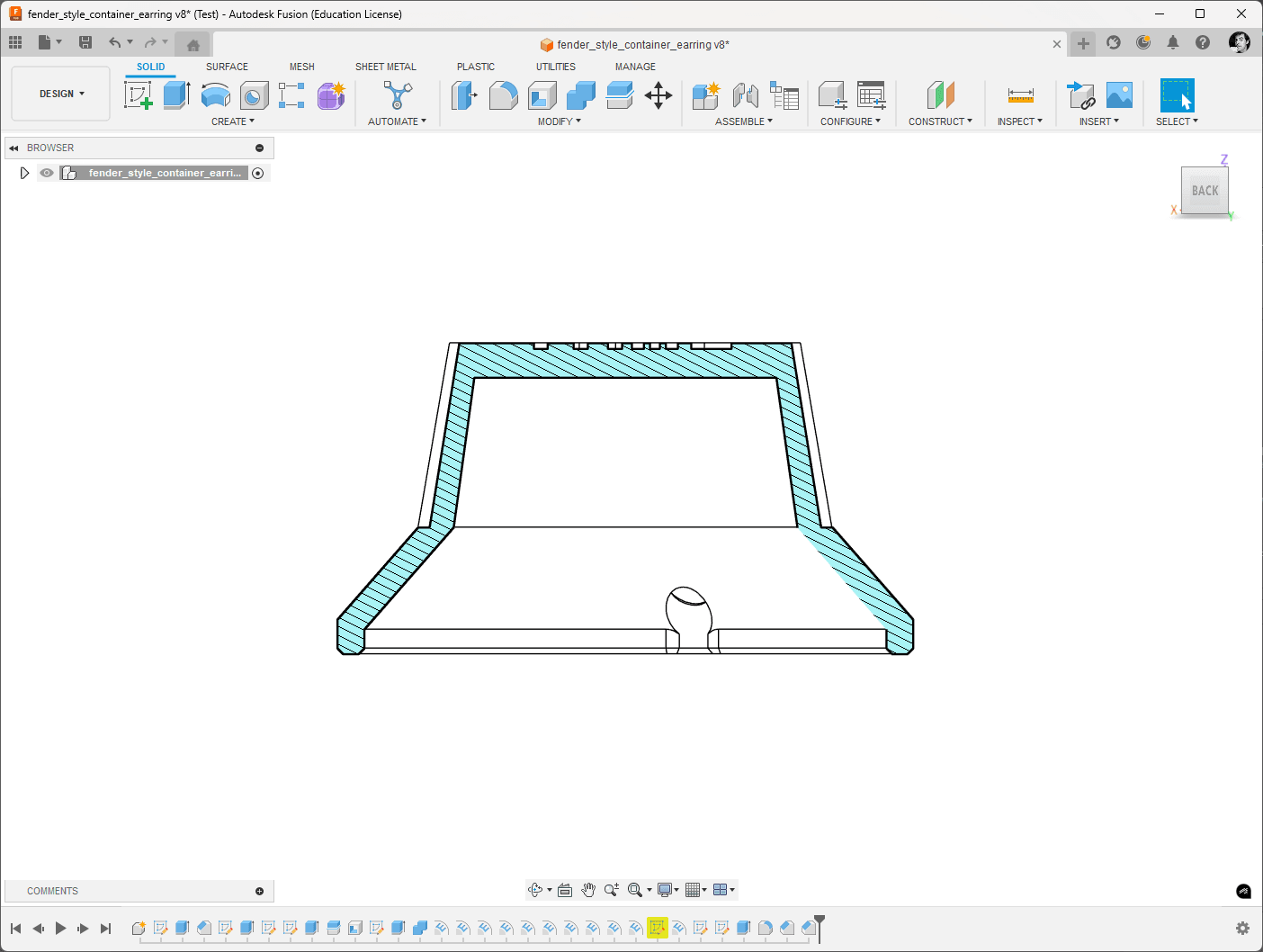Select the Rectangular Pattern tool
Screen dimensions: 1263x952
(x=291, y=94)
